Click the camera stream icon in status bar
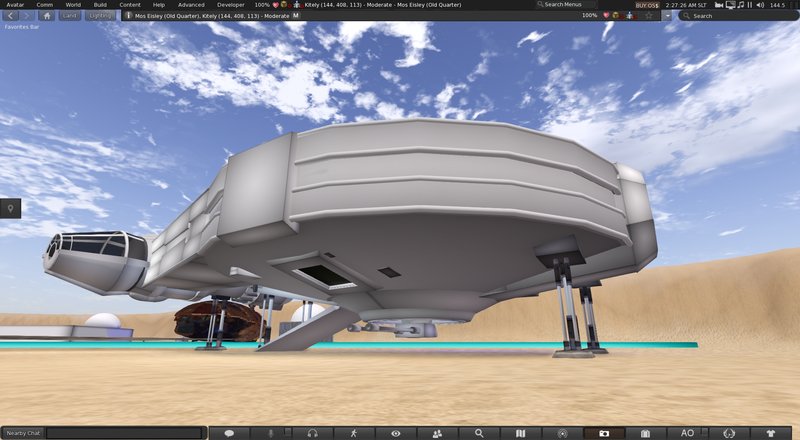This screenshot has height=440, width=800. [719, 5]
